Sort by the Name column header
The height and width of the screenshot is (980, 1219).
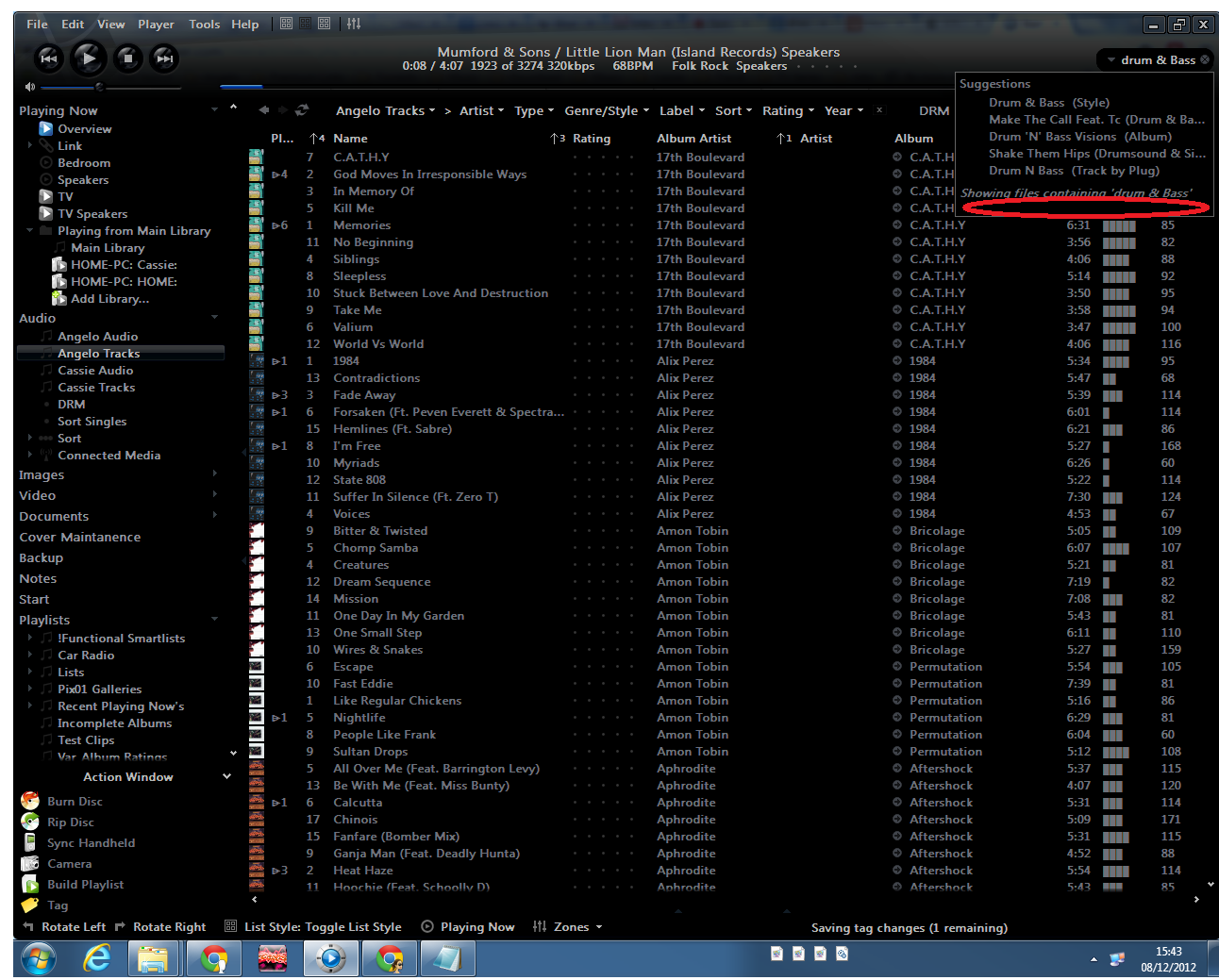coord(350,139)
